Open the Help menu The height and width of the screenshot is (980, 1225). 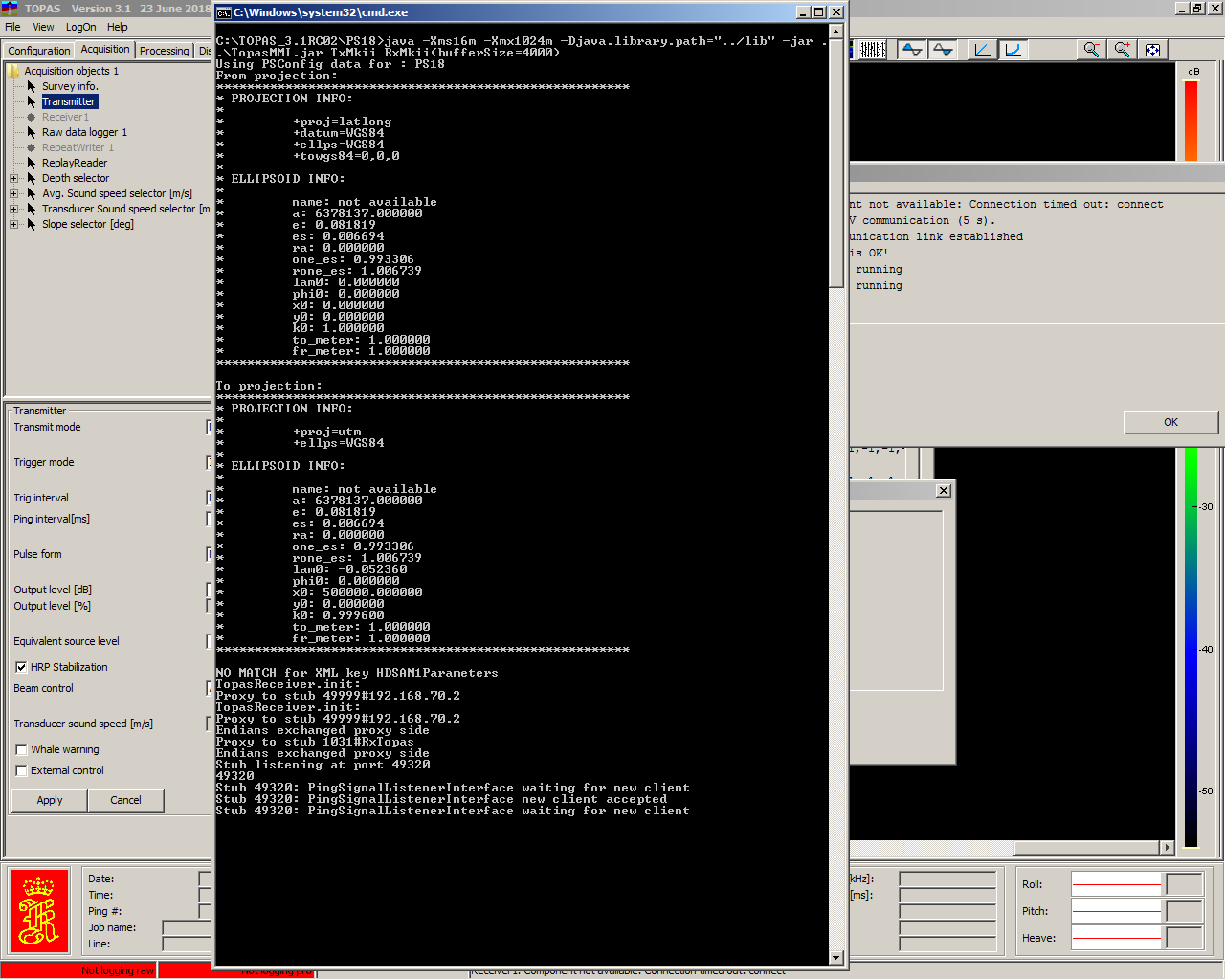click(x=118, y=27)
